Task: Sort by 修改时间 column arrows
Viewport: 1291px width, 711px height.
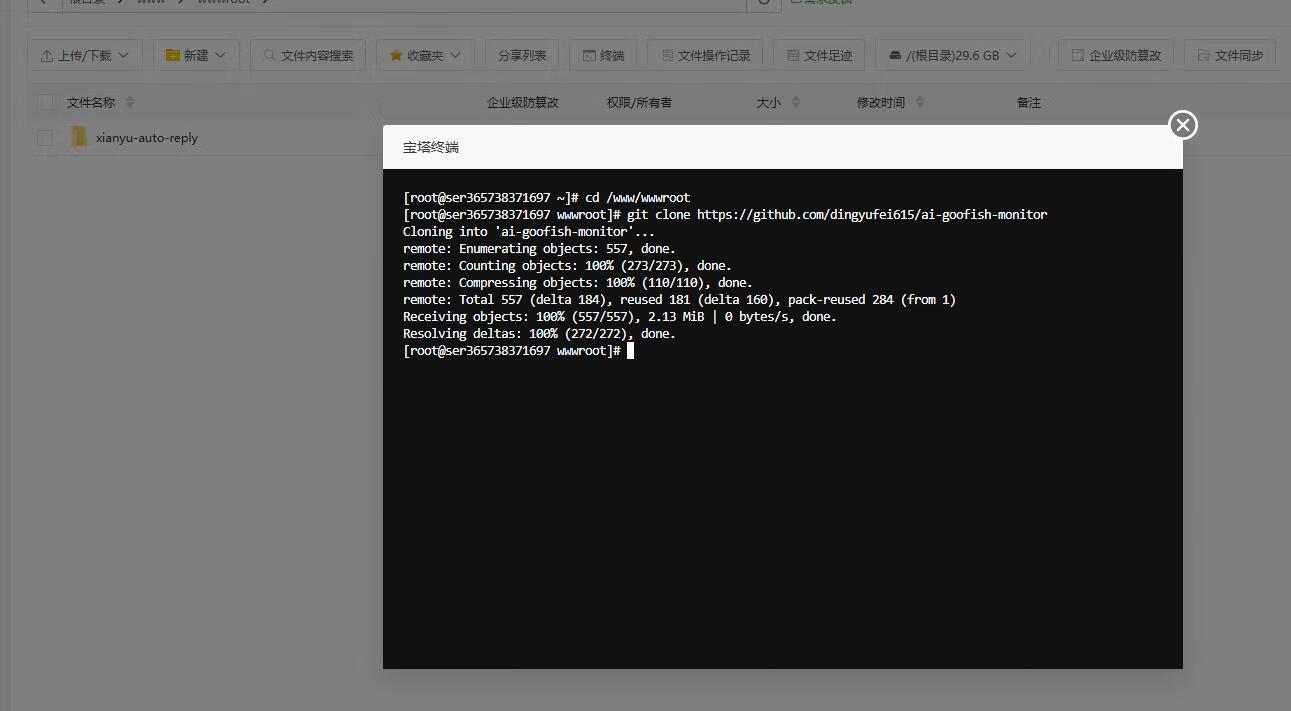Action: pos(920,102)
